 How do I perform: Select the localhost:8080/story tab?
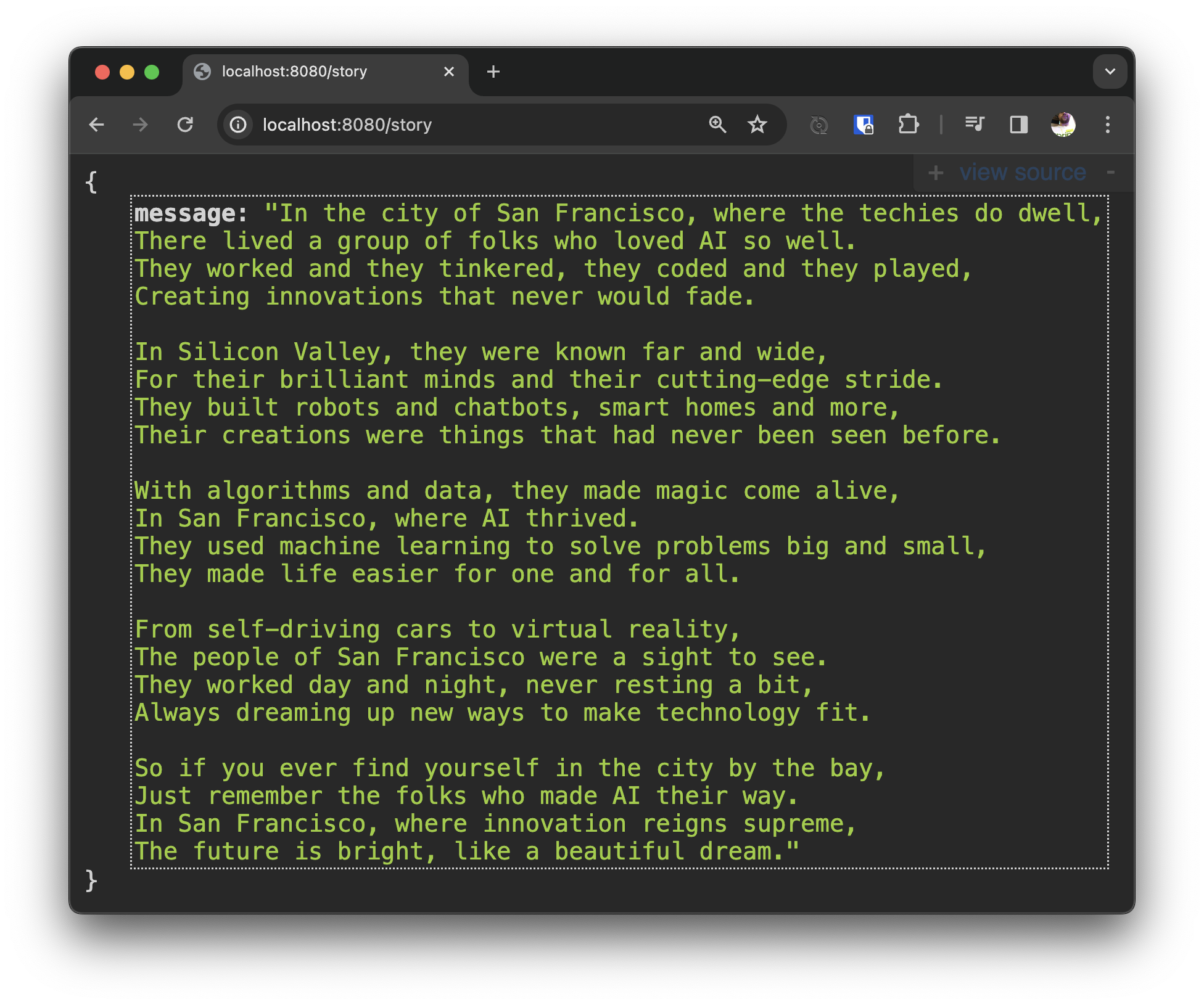tap(294, 72)
